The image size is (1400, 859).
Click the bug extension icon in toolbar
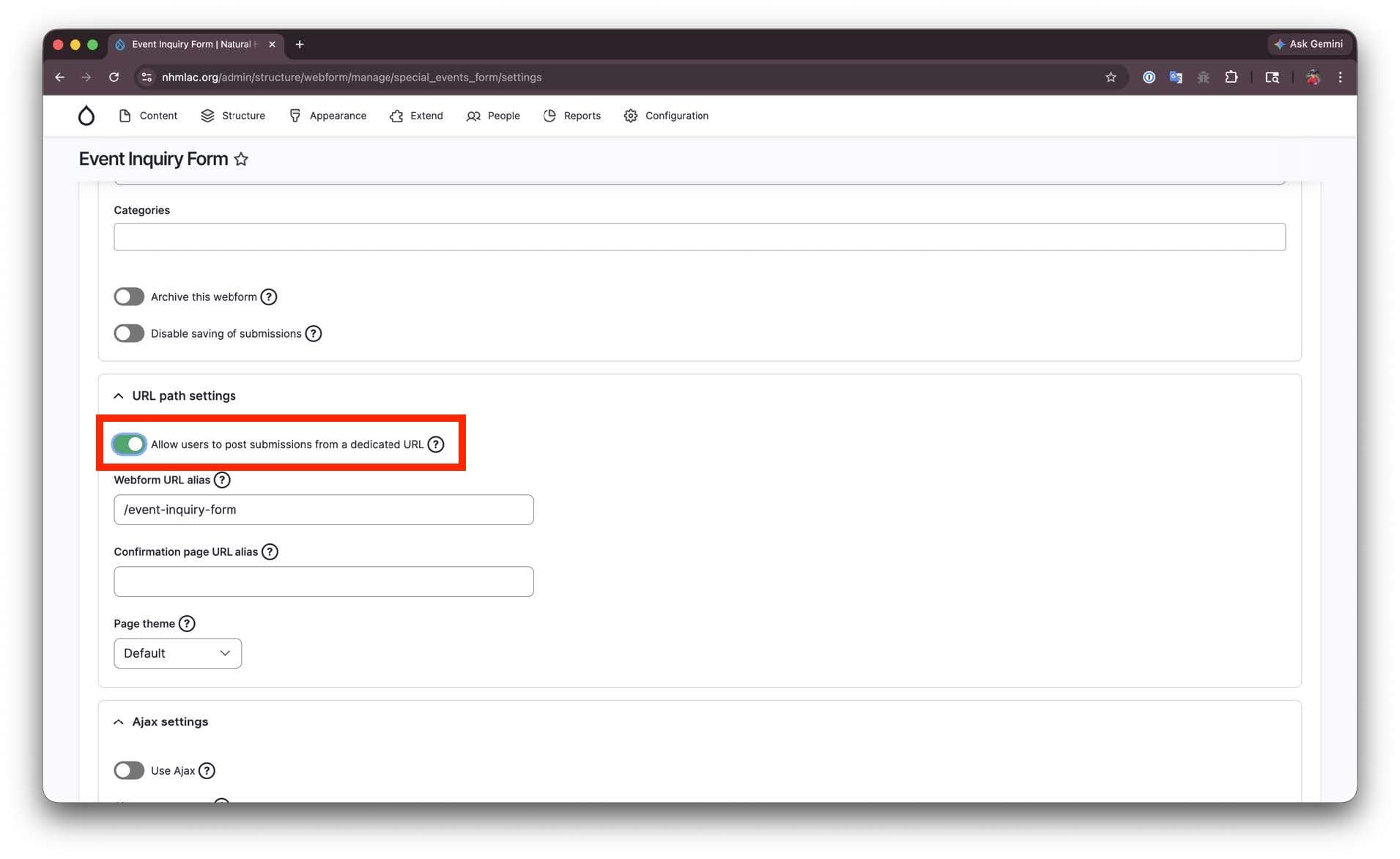[x=1203, y=77]
